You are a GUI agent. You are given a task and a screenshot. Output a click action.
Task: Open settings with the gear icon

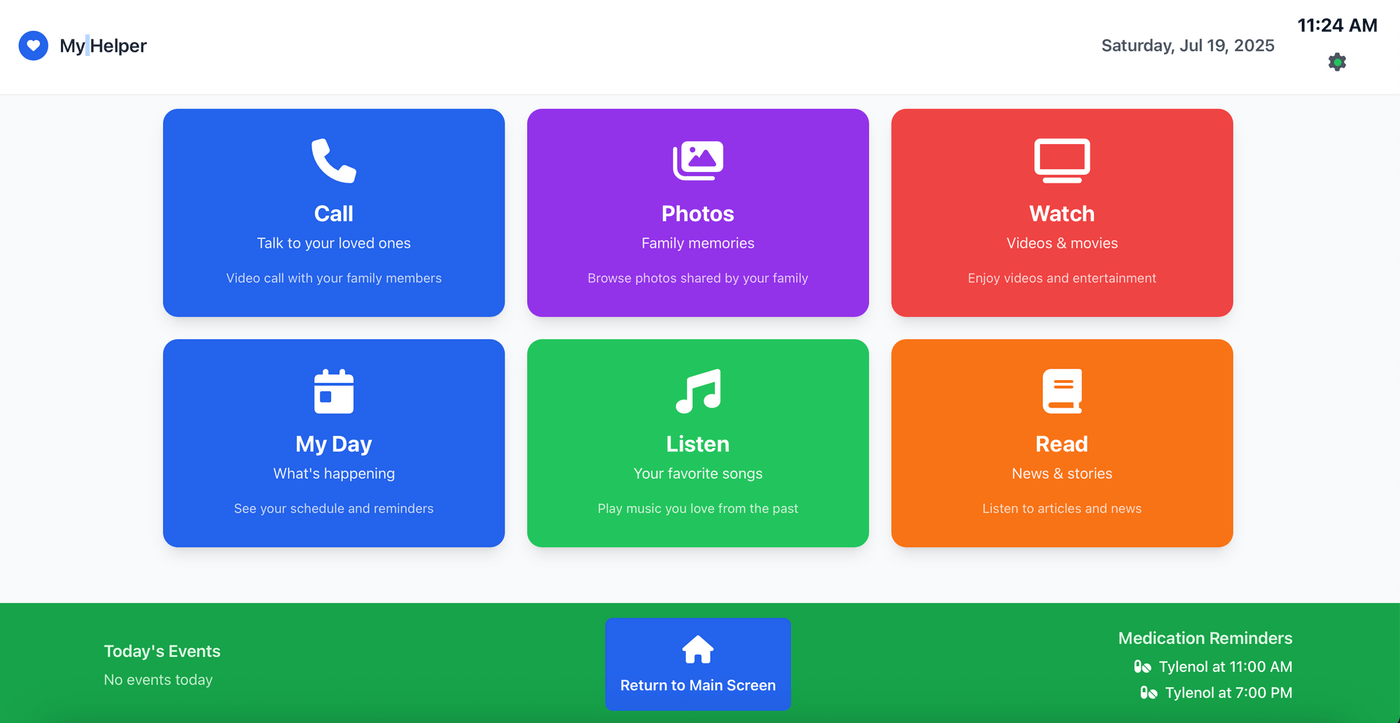[x=1337, y=62]
